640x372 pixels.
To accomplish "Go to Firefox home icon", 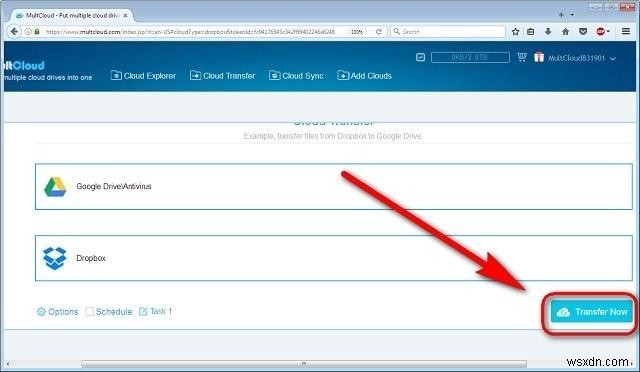I will point(565,31).
